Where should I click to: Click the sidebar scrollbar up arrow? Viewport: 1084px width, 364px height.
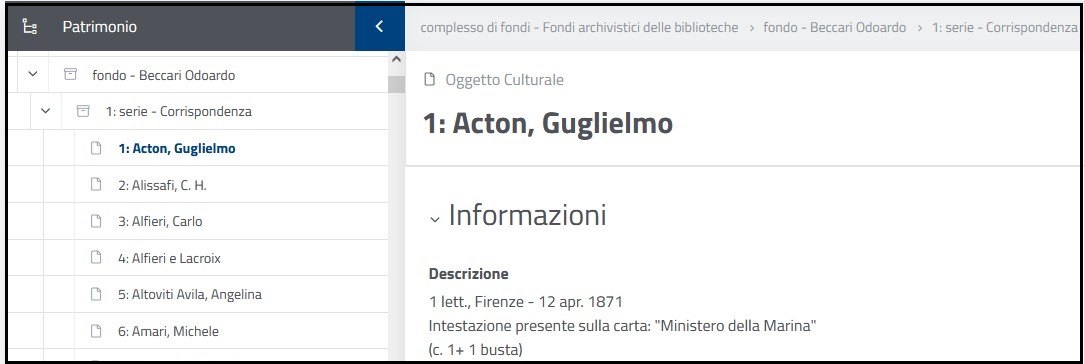(x=396, y=60)
